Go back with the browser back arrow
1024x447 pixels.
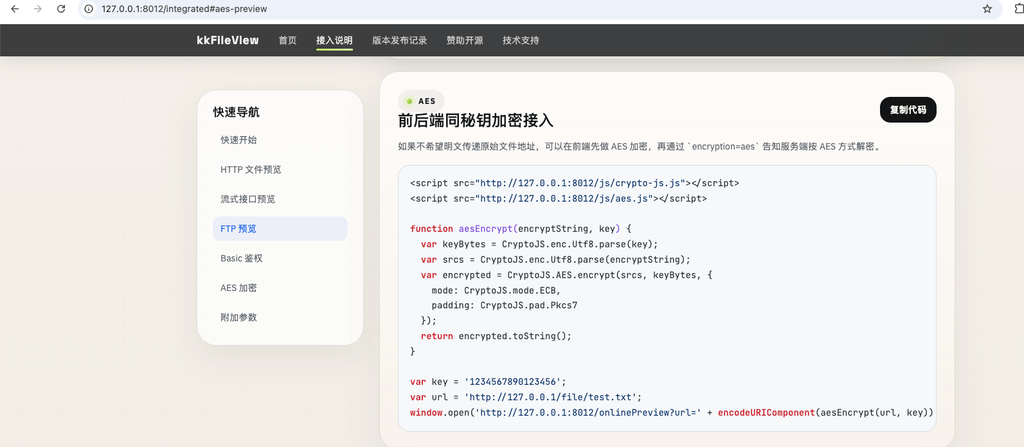[15, 9]
